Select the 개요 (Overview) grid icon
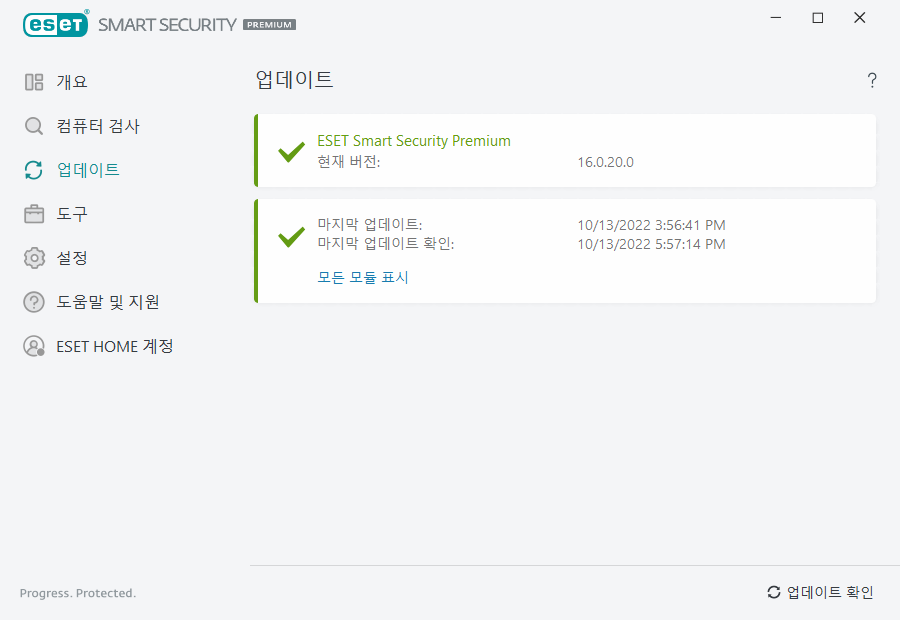Screen dimensions: 900x620 point(33,82)
